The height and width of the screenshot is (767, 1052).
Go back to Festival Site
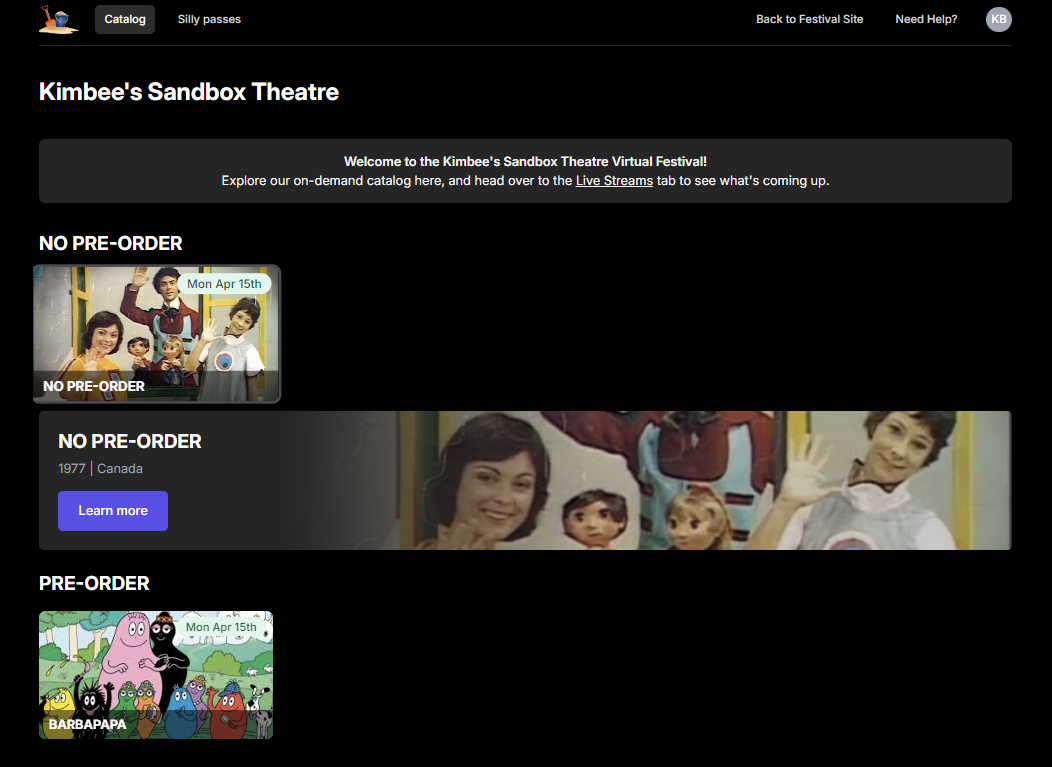pyautogui.click(x=809, y=19)
